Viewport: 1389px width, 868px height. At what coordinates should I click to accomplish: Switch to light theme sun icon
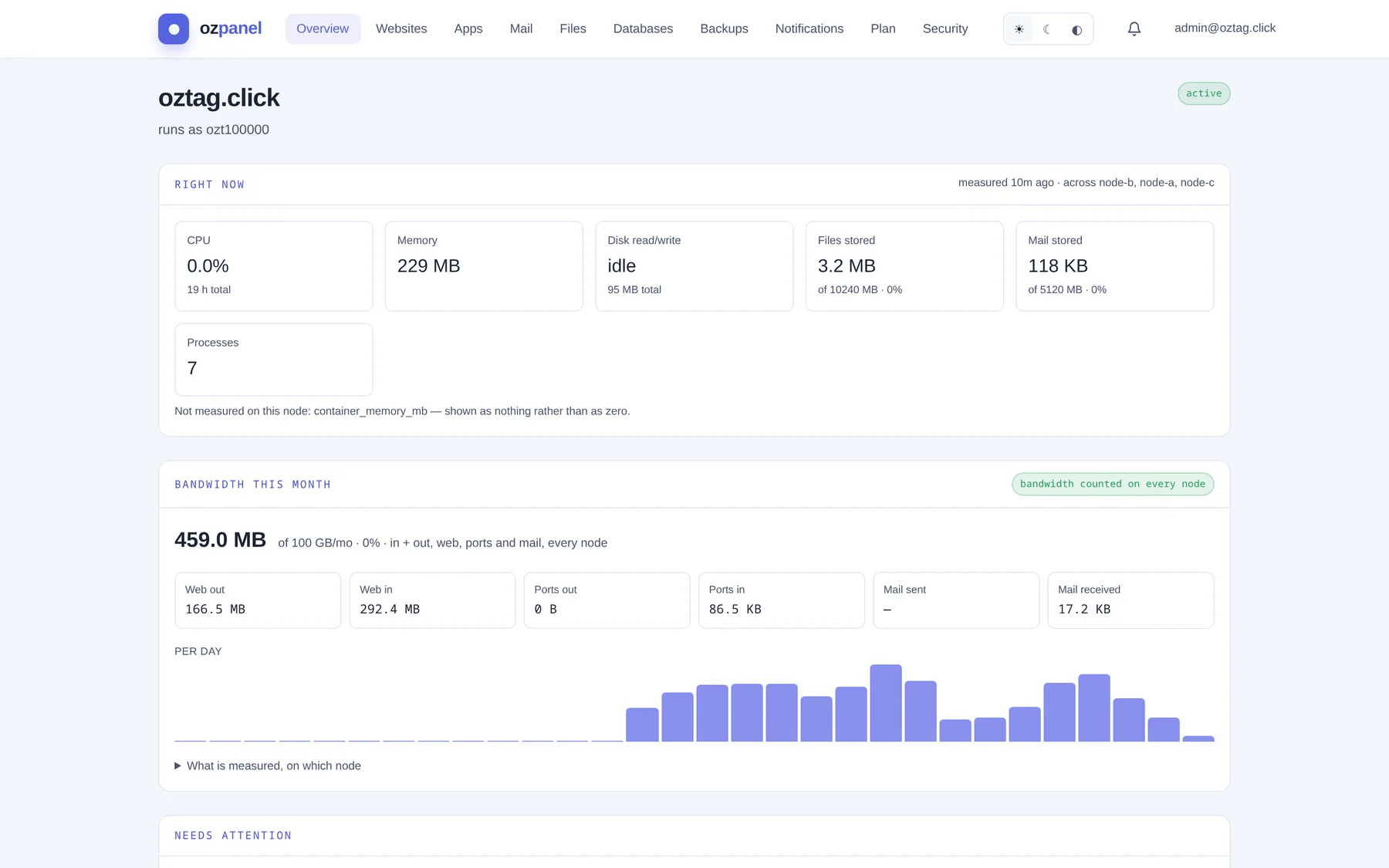(x=1019, y=29)
